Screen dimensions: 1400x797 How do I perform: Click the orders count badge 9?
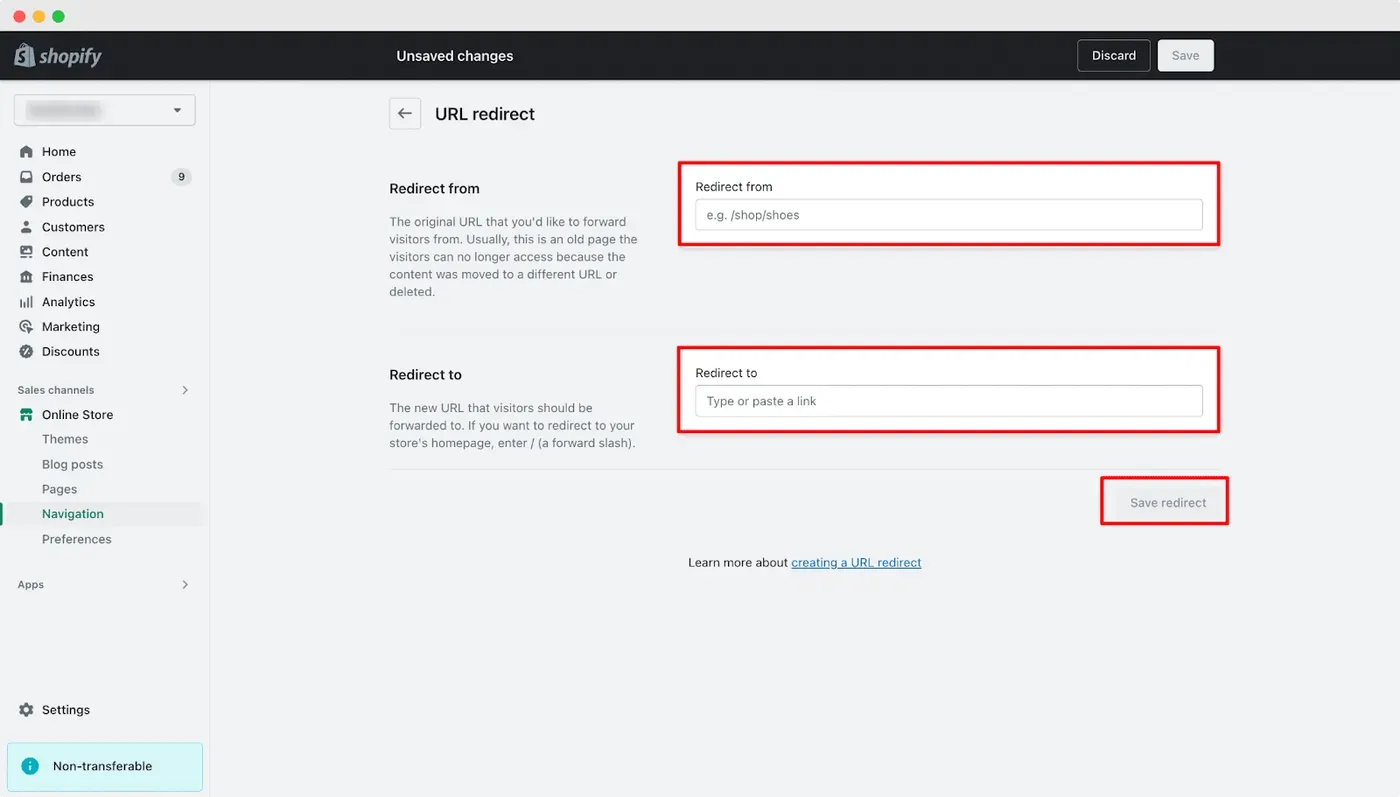click(x=181, y=177)
